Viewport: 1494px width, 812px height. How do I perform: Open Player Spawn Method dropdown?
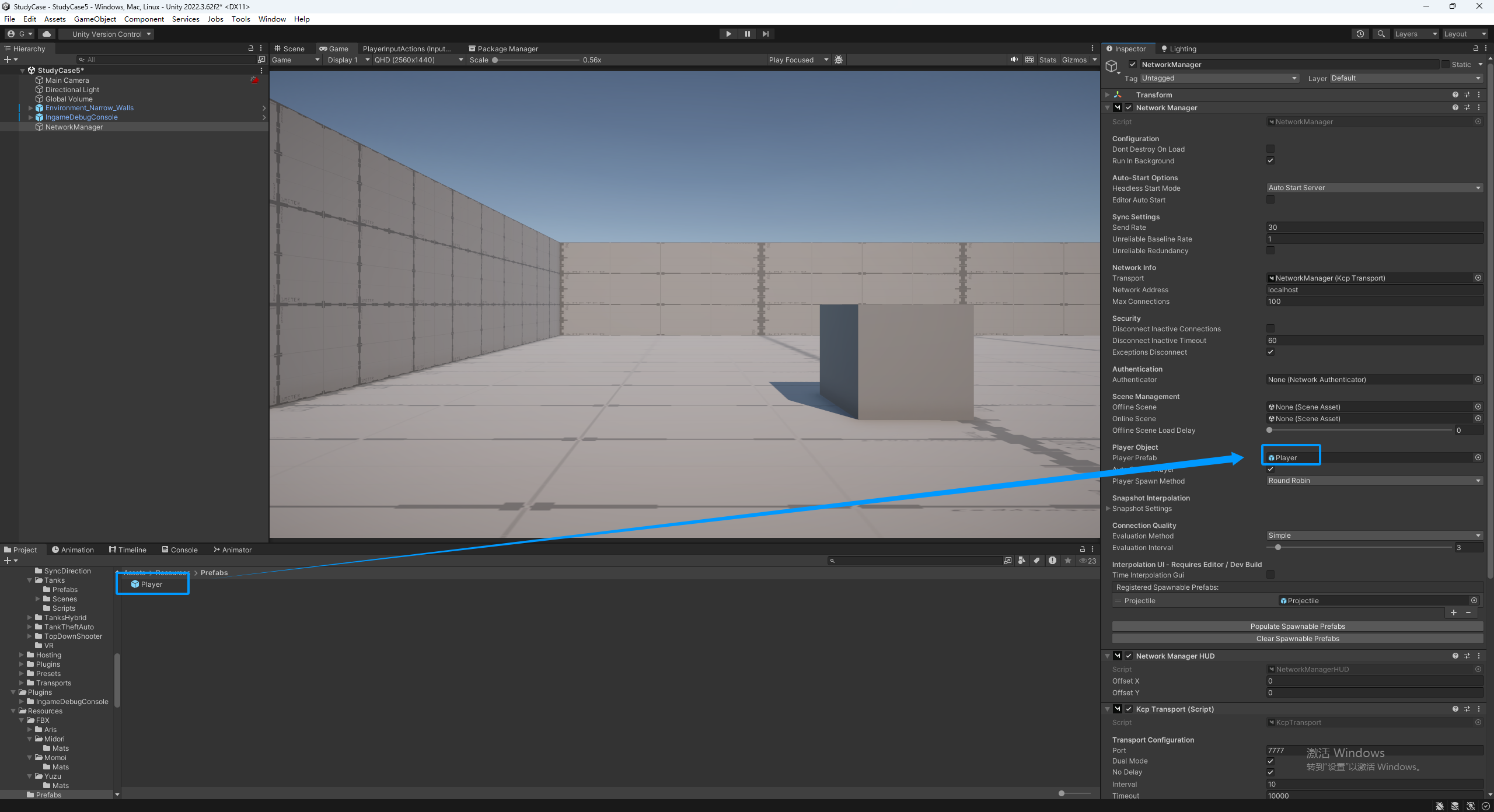pos(1374,481)
